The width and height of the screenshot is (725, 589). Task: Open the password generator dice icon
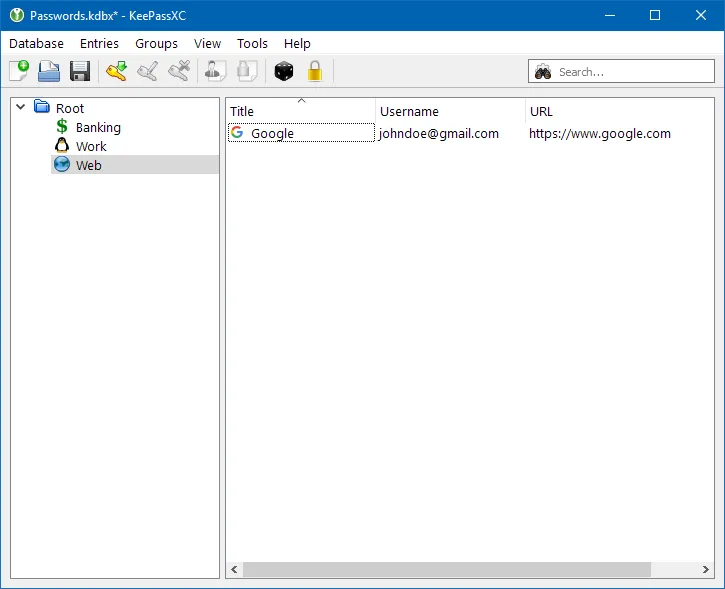tap(284, 71)
